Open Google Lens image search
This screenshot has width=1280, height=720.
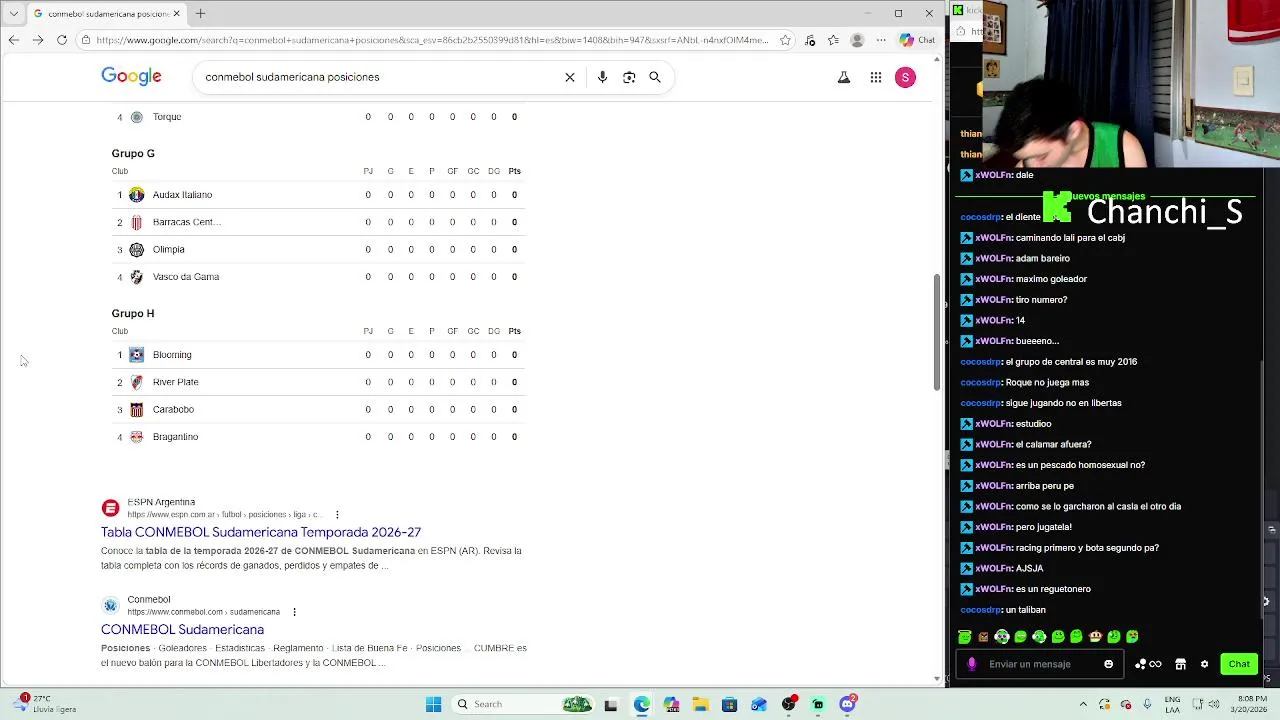point(629,77)
